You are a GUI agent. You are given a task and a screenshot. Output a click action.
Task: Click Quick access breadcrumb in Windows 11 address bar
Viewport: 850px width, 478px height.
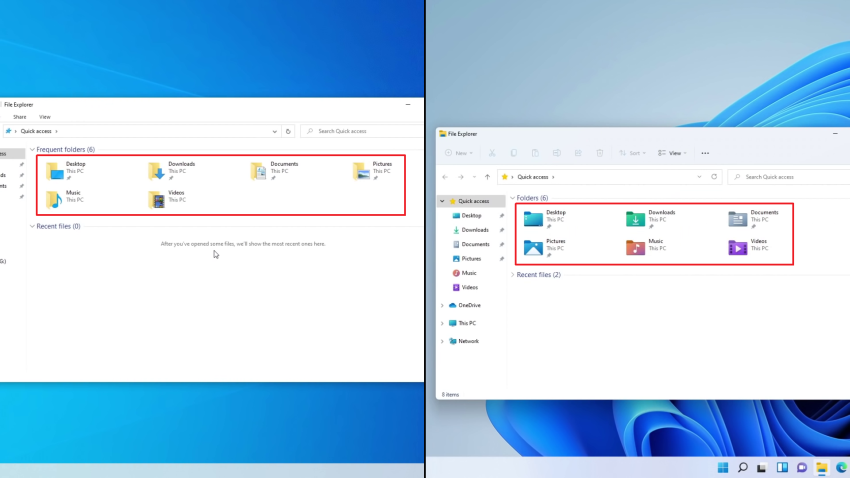(x=533, y=177)
